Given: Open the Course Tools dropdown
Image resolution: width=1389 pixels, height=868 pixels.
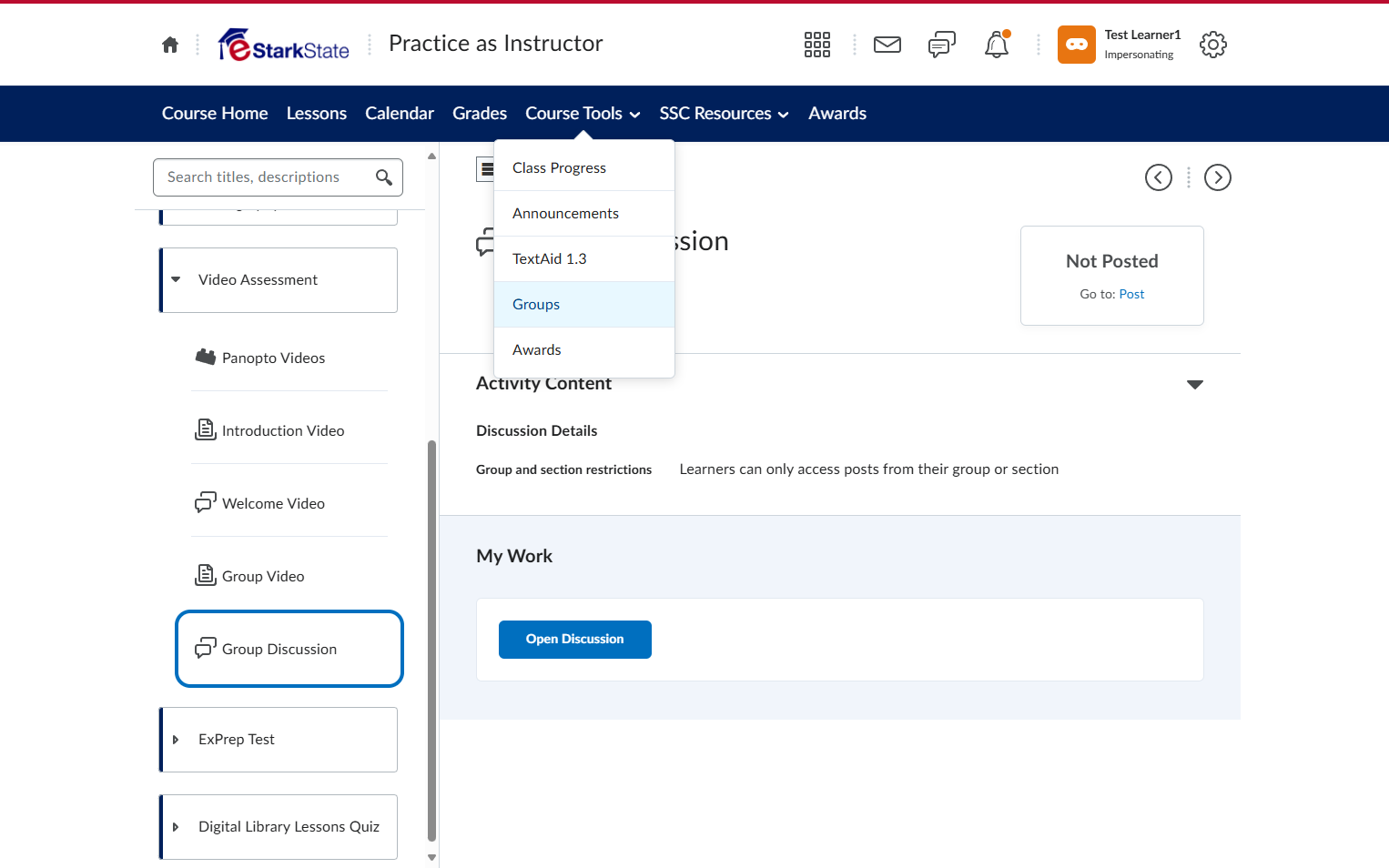Looking at the screenshot, I should point(583,114).
